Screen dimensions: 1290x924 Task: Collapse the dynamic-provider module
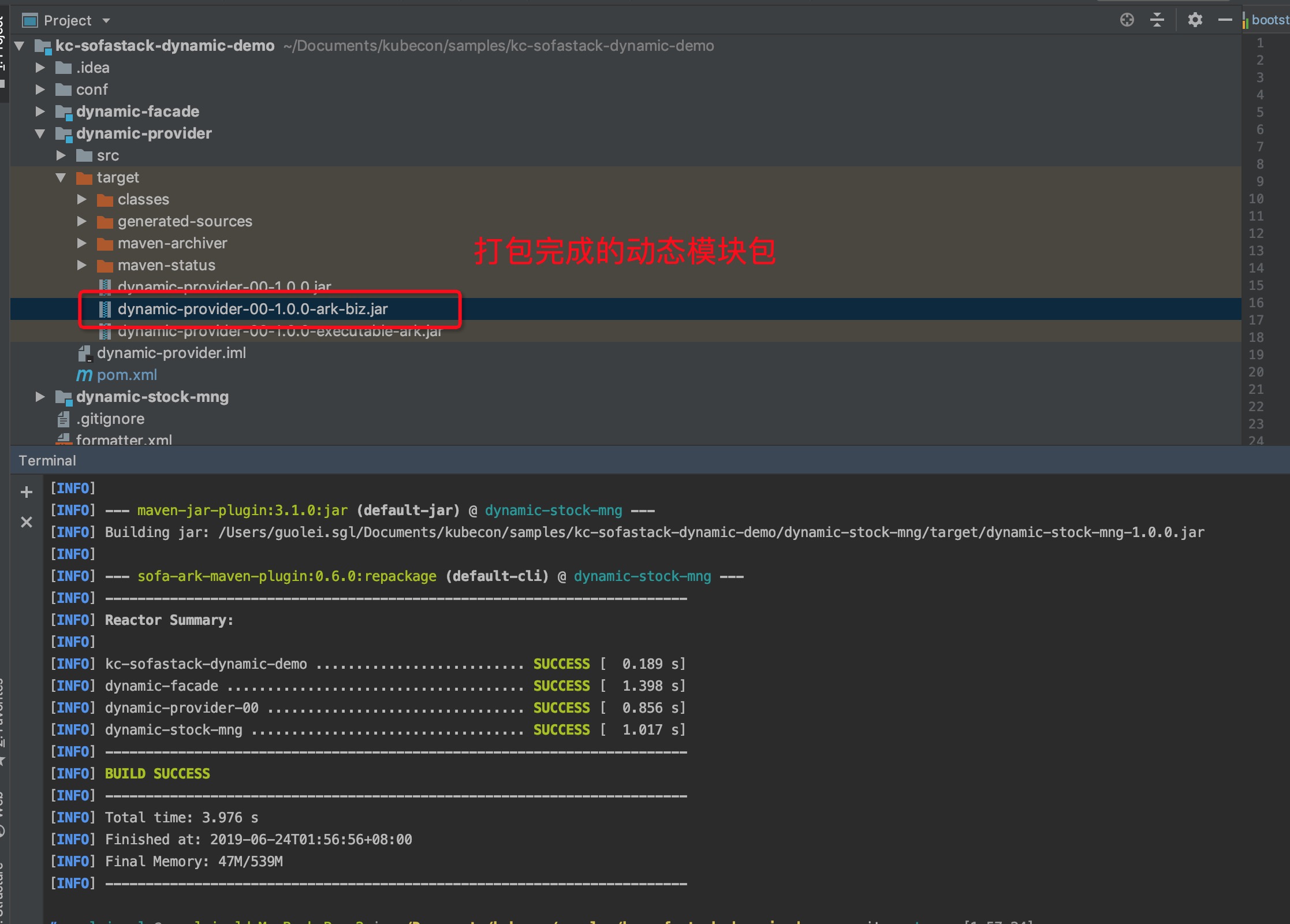coord(40,133)
